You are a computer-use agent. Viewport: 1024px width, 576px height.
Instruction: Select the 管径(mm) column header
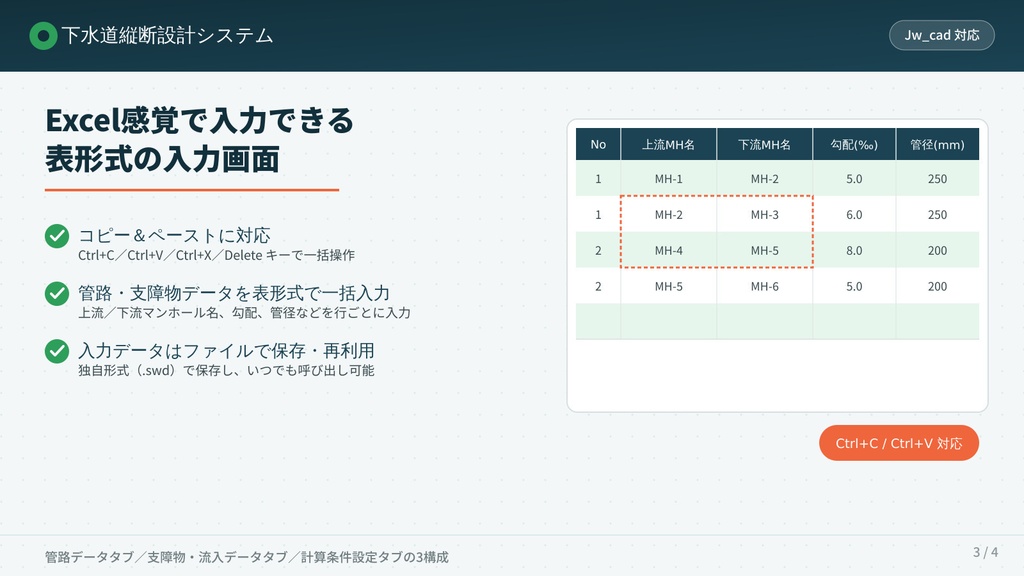click(x=937, y=144)
